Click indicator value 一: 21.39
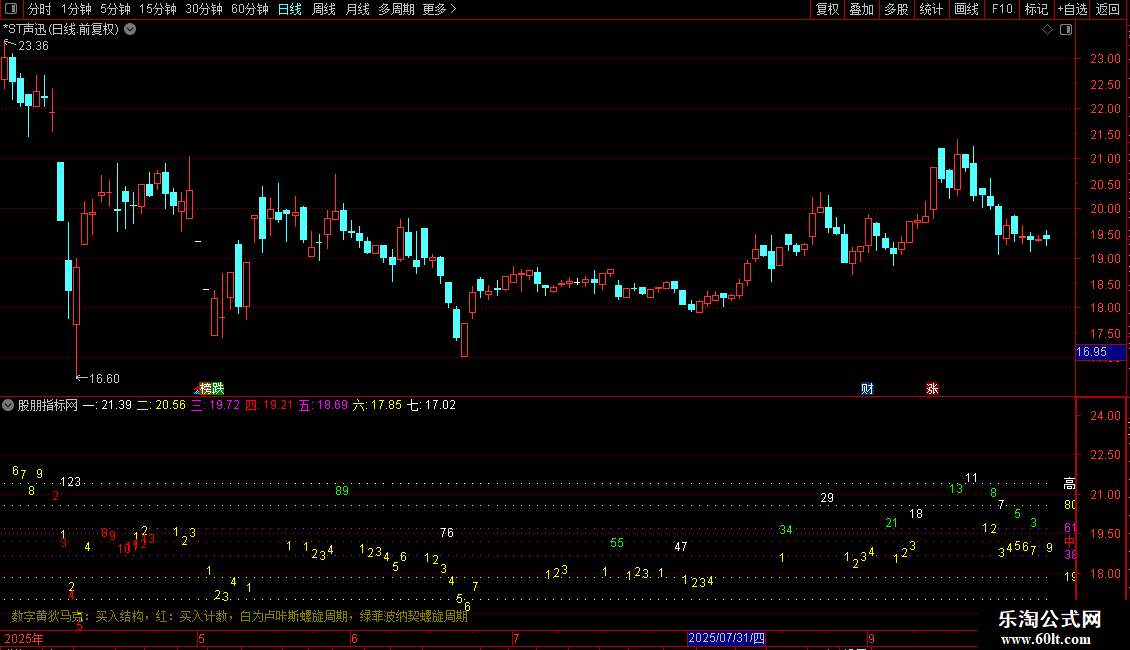 [x=107, y=405]
